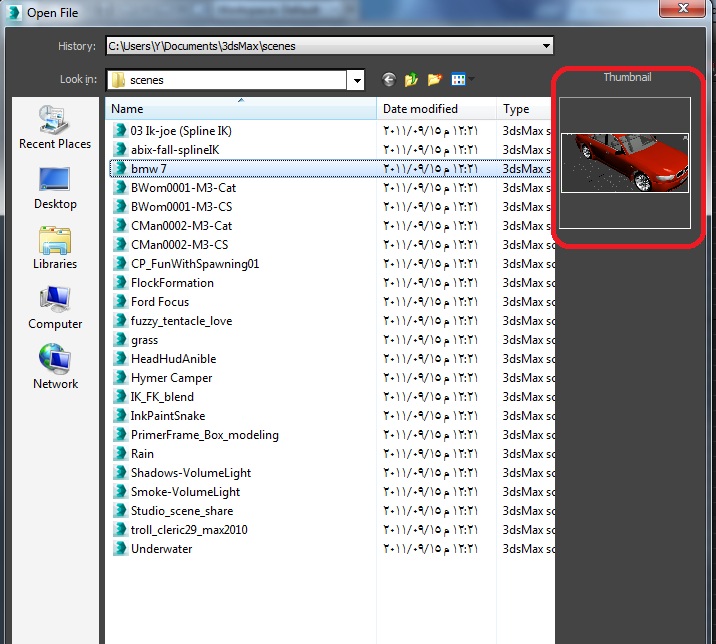The height and width of the screenshot is (644, 716).
Task: Select file InkPaintSnake
Action: pos(168,416)
